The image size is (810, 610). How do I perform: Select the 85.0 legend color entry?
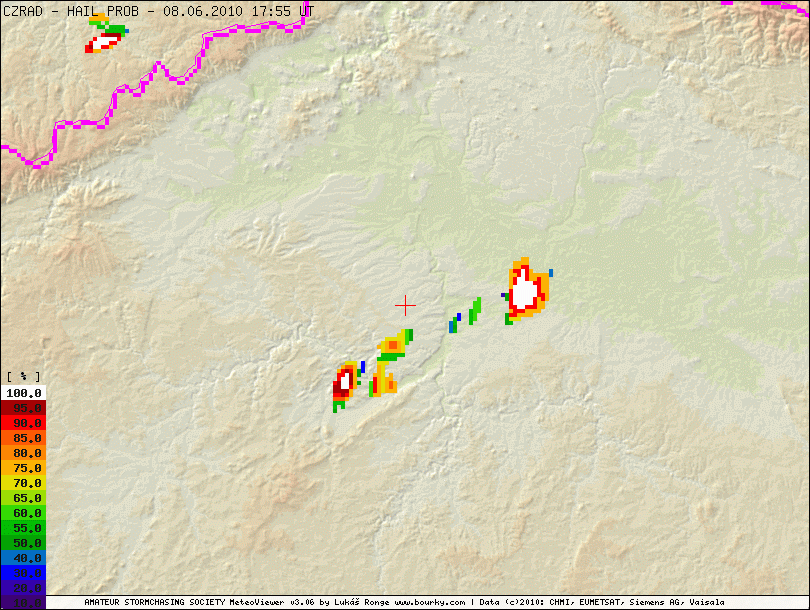point(23,438)
